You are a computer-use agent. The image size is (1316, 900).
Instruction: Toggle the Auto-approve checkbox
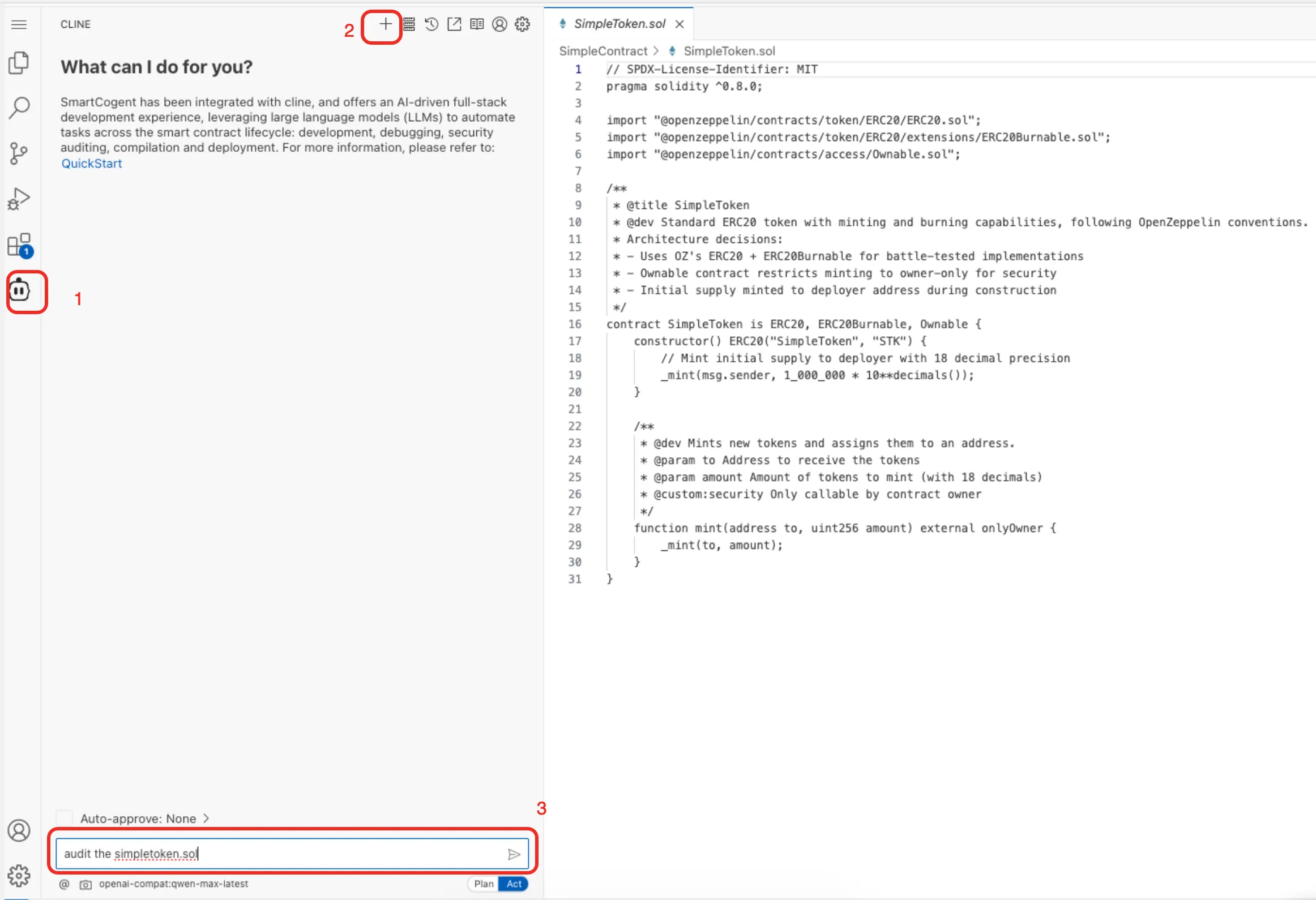pyautogui.click(x=65, y=818)
